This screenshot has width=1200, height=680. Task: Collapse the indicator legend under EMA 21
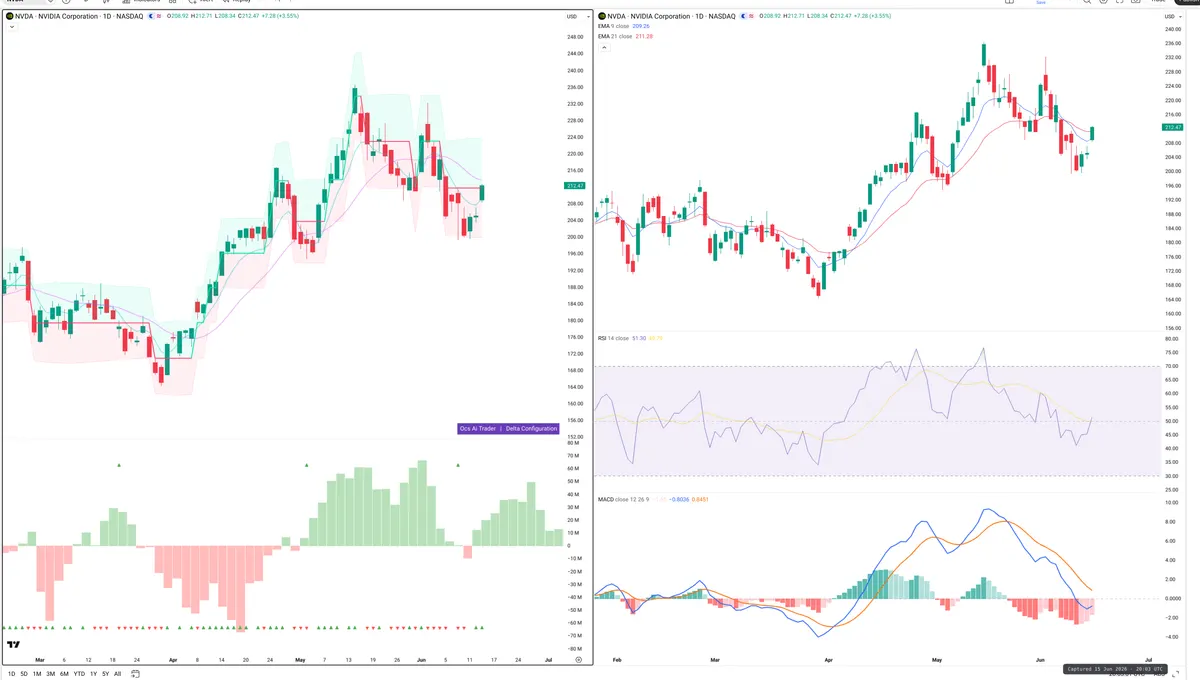coord(603,46)
